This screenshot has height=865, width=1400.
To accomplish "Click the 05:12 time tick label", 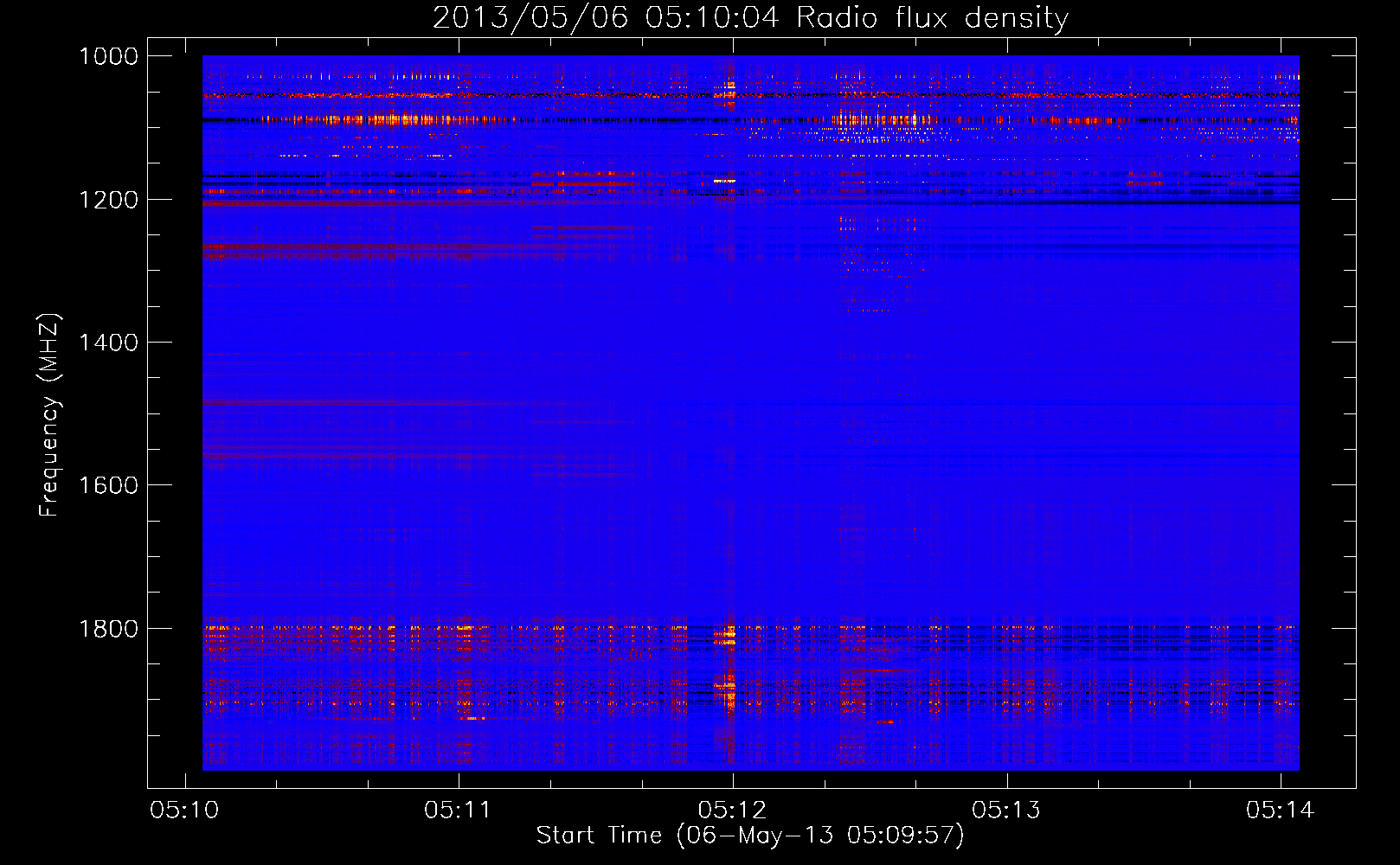I will pos(732,810).
